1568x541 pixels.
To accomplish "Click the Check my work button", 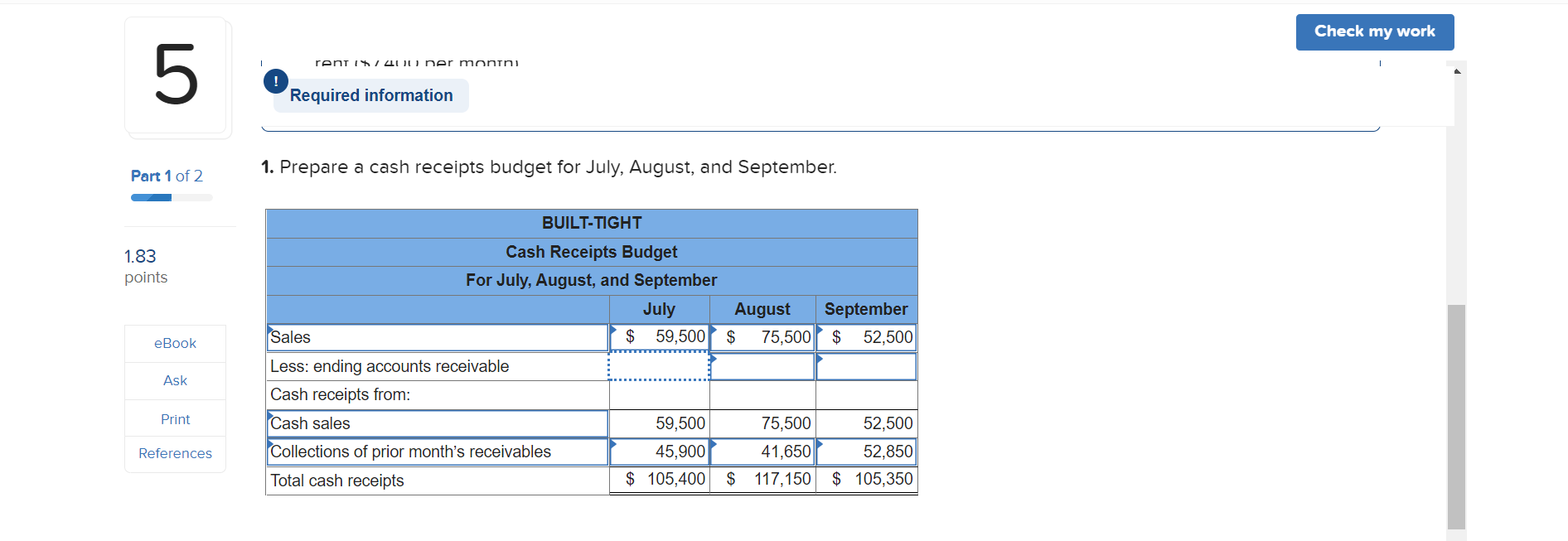I will point(1374,31).
